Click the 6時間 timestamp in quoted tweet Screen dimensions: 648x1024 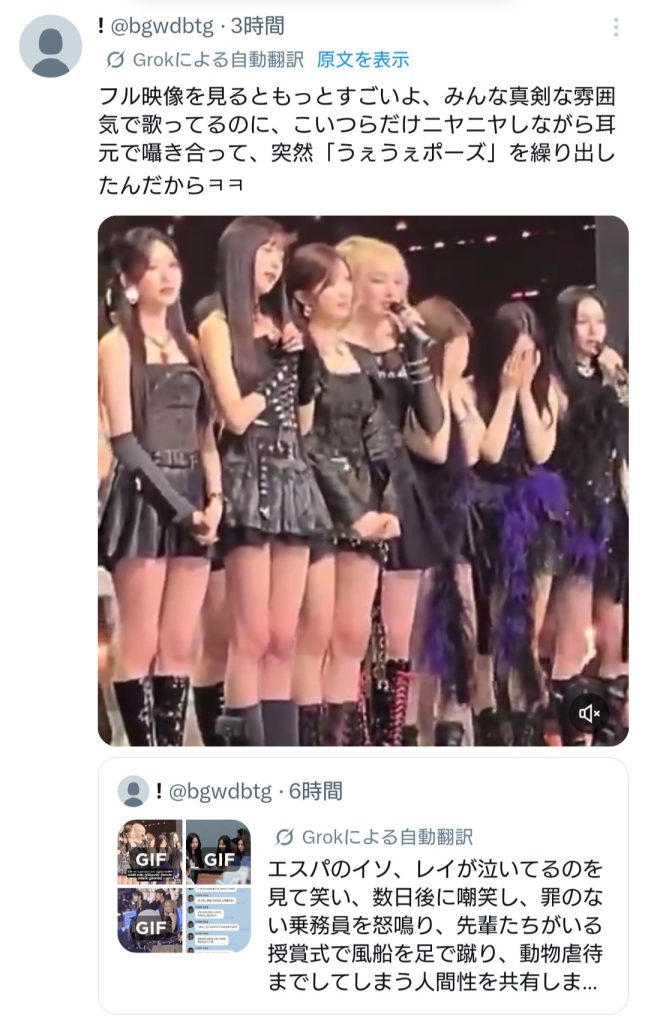pyautogui.click(x=316, y=792)
